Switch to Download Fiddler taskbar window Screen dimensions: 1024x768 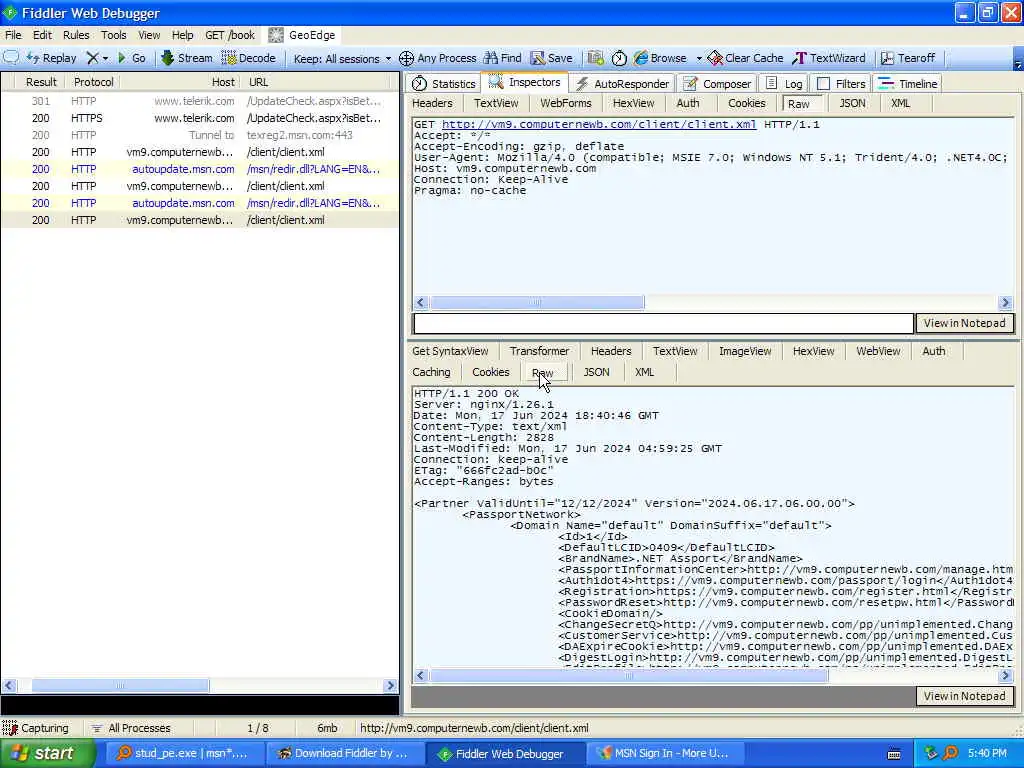(x=345, y=754)
